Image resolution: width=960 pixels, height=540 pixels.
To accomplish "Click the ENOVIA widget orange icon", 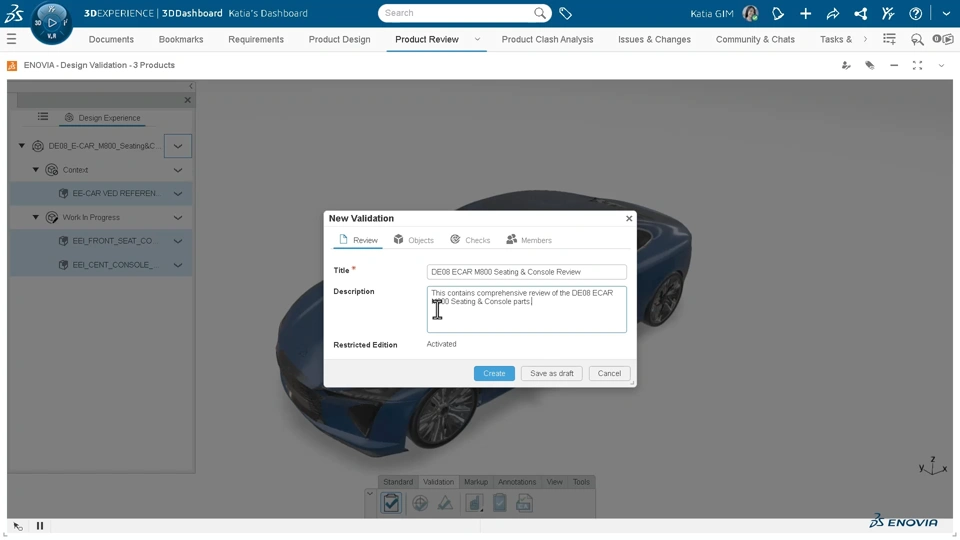I will click(x=12, y=66).
